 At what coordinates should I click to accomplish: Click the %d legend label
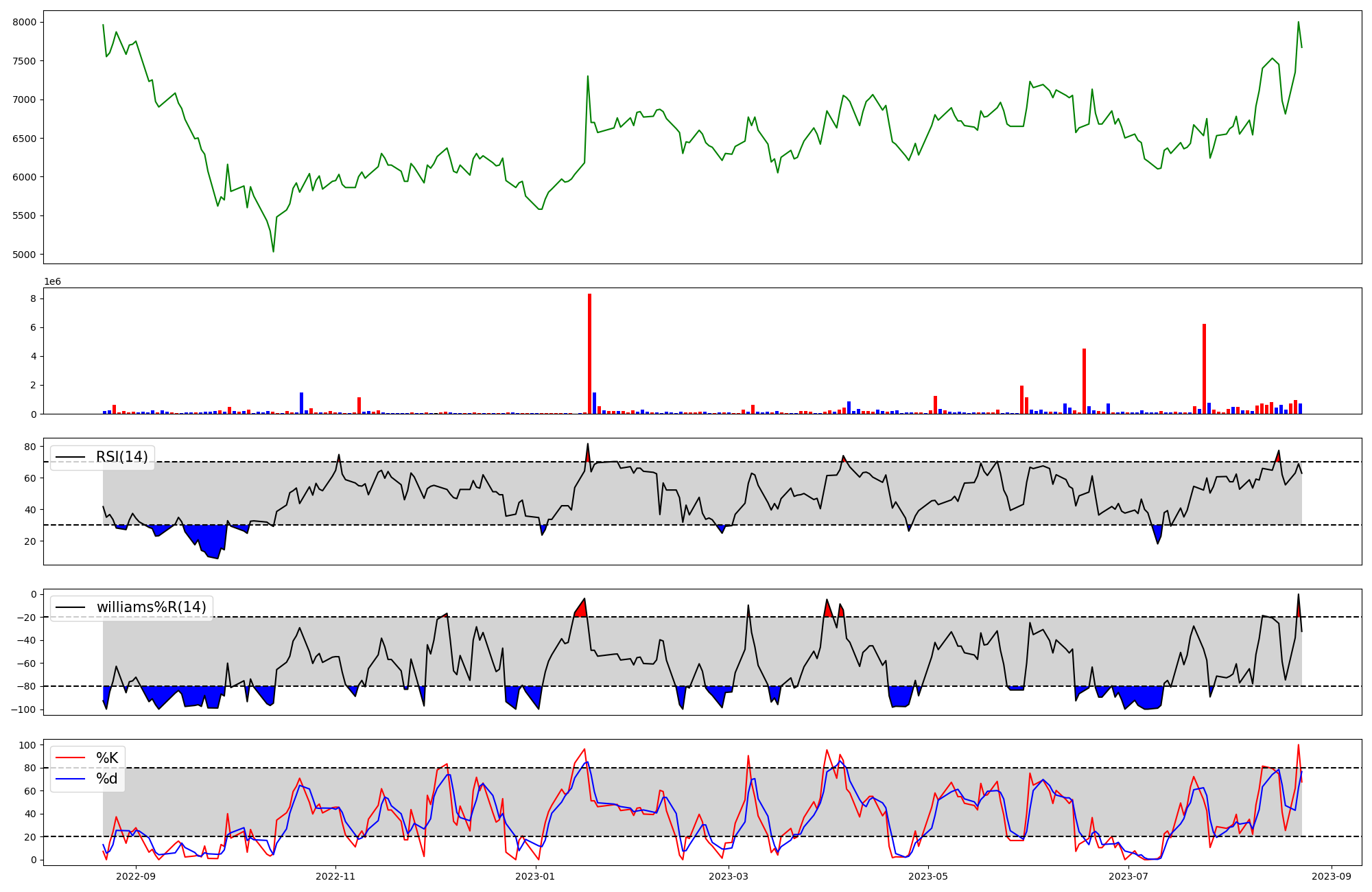(x=107, y=779)
